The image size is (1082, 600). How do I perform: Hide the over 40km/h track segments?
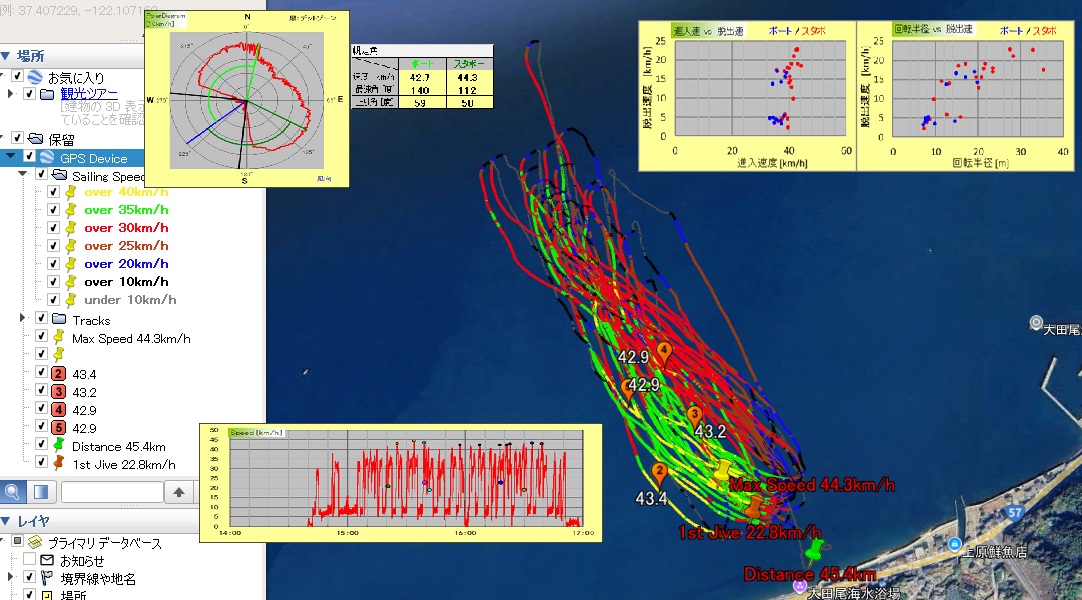(x=53, y=192)
